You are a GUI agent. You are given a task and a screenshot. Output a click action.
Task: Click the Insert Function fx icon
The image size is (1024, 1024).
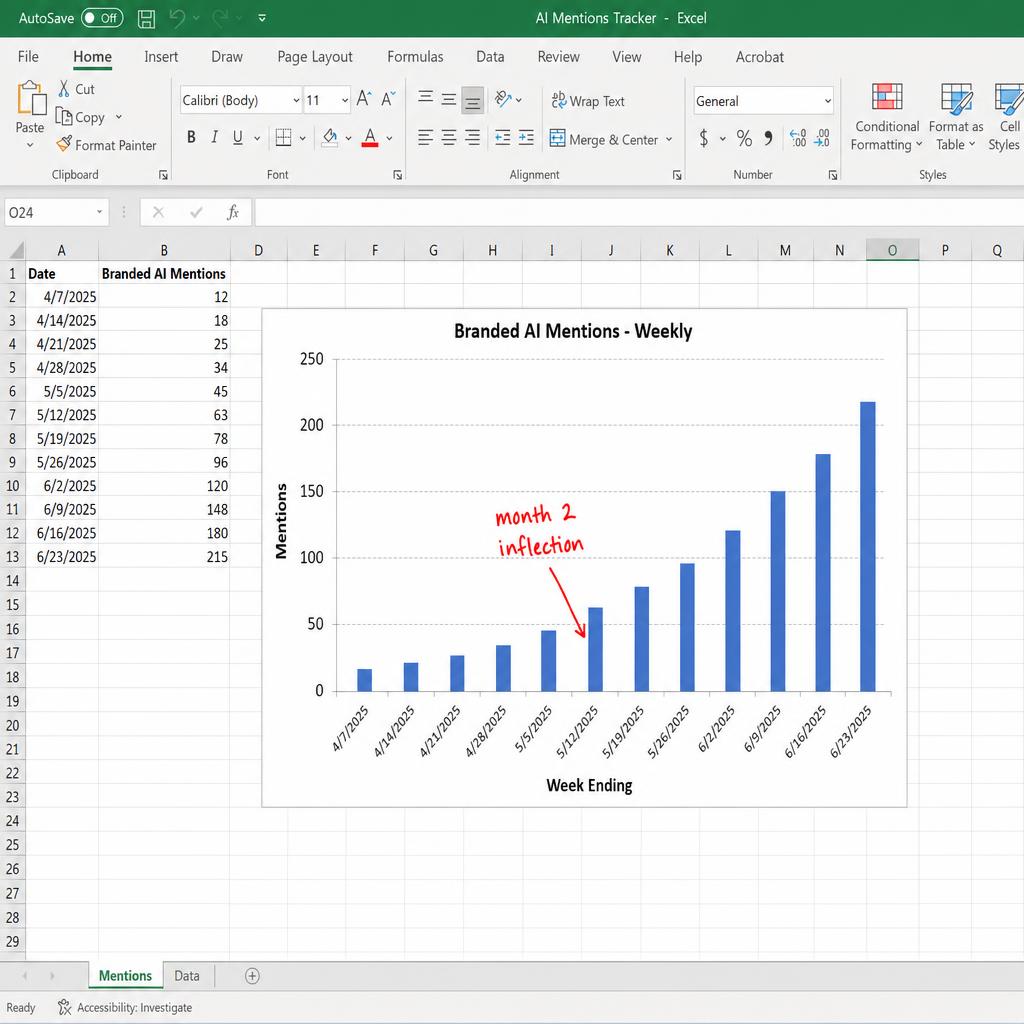coord(233,212)
